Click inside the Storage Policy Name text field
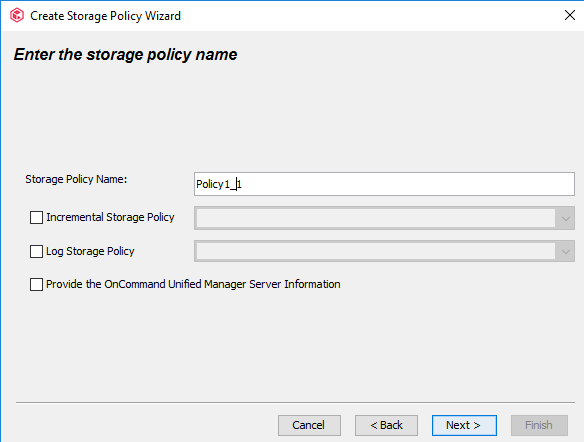 tap(384, 184)
